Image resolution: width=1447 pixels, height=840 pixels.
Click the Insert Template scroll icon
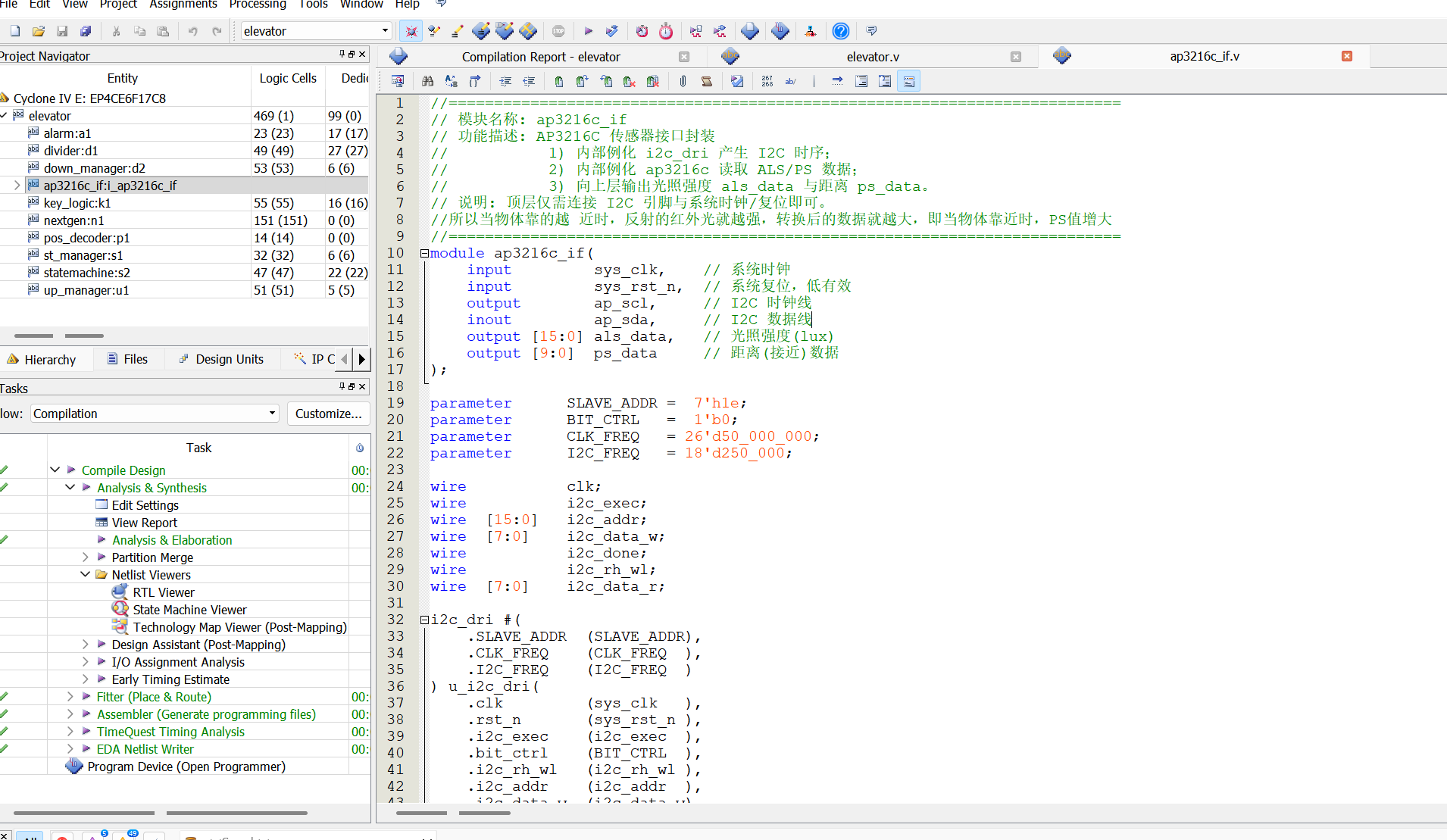point(706,81)
